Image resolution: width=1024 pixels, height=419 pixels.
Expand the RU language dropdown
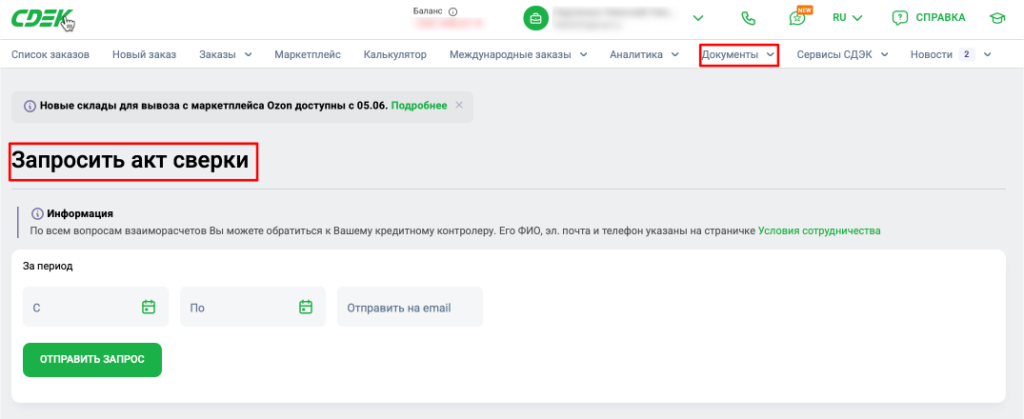(x=848, y=18)
